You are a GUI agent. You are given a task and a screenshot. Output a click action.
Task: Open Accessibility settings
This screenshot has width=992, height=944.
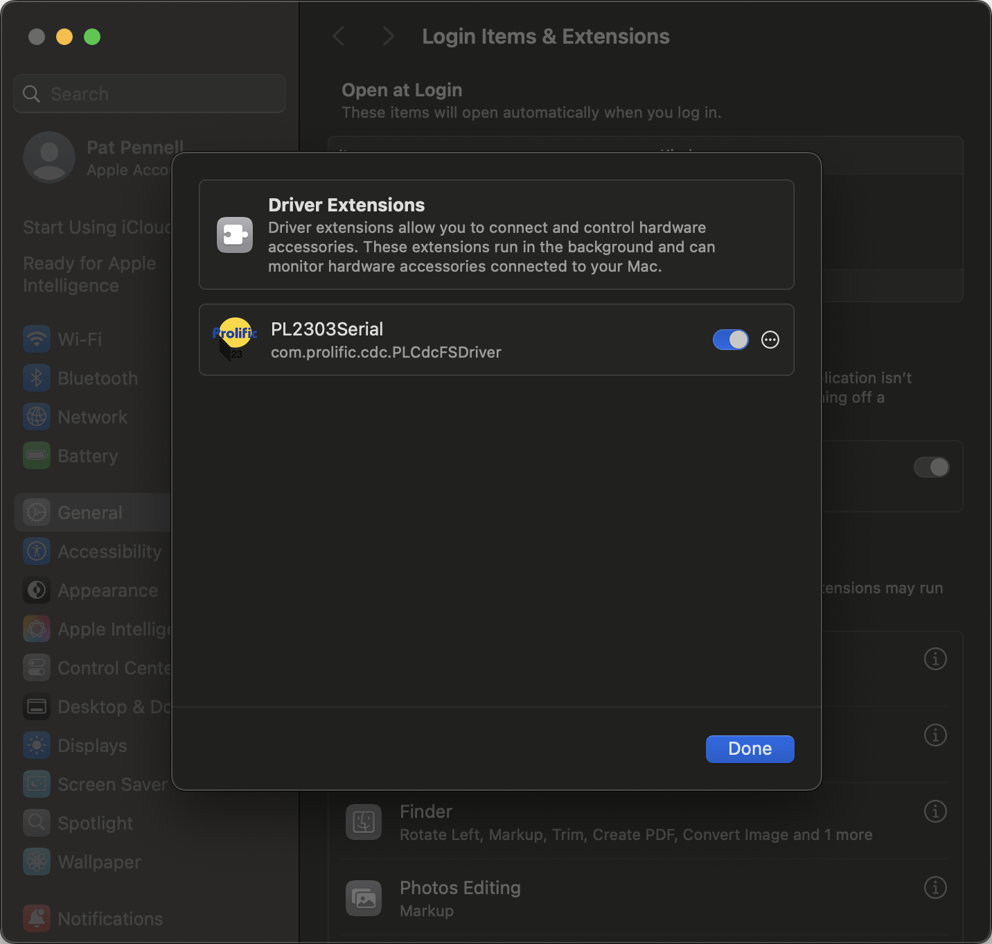click(x=36, y=551)
